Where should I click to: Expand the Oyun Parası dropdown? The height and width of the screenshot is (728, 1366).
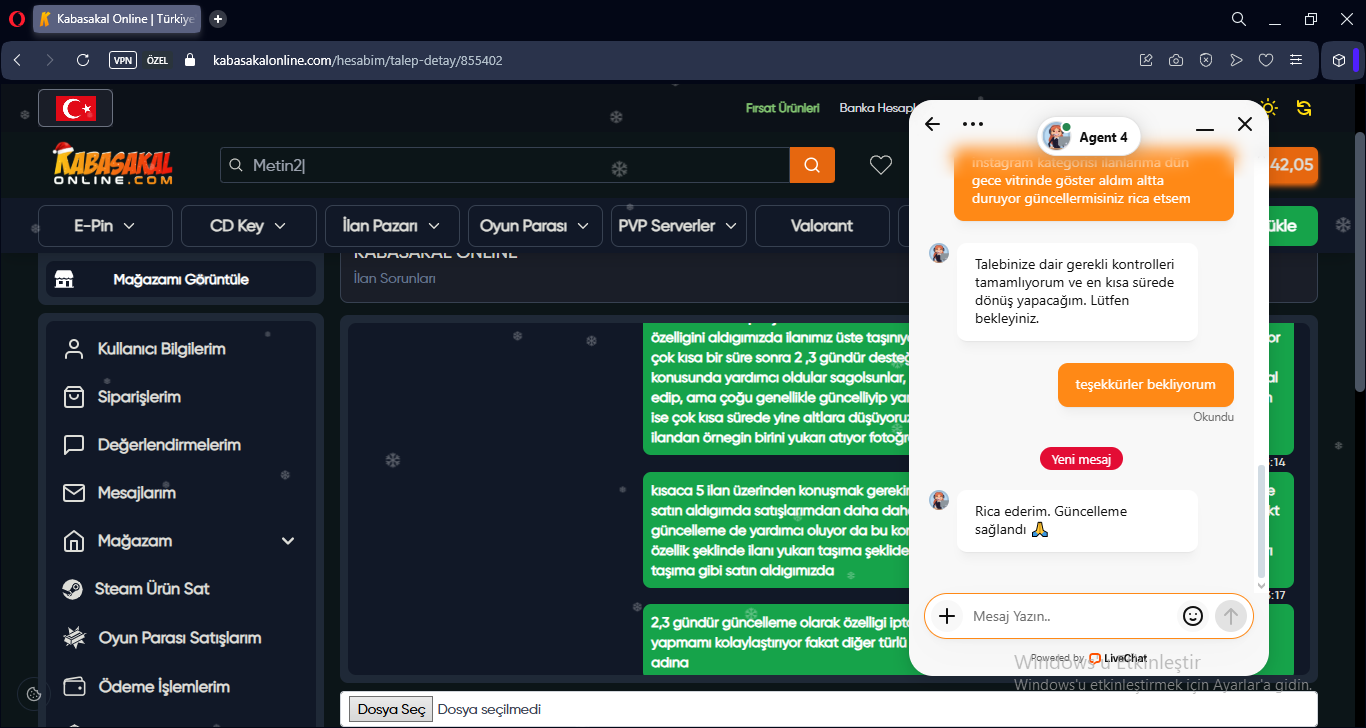pyautogui.click(x=535, y=226)
